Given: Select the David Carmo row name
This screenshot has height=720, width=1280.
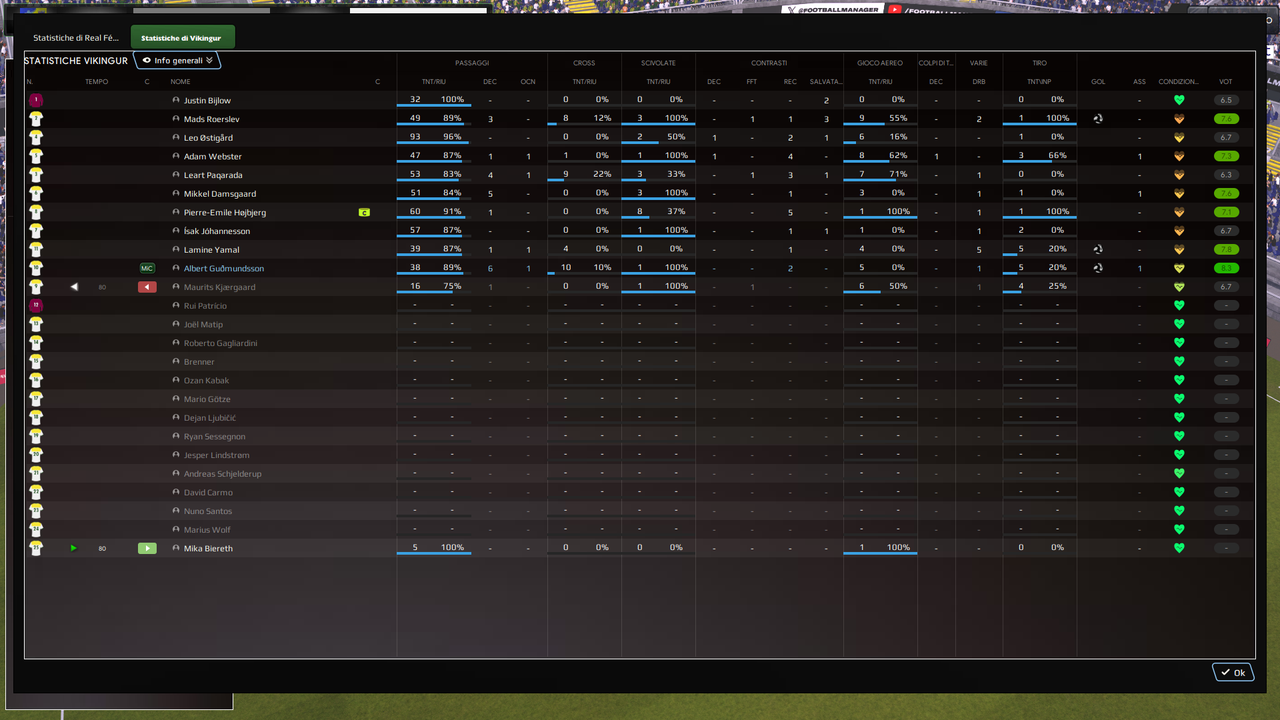Looking at the screenshot, I should 208,492.
